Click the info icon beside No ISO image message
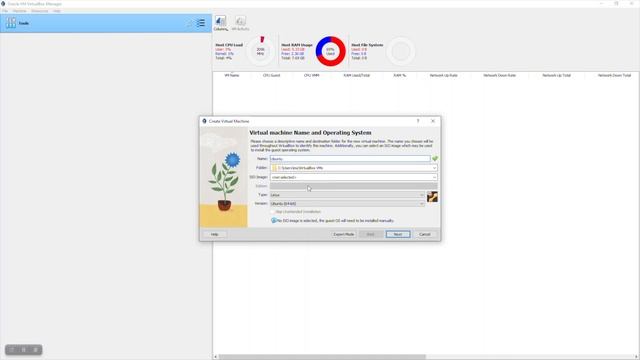The width and height of the screenshot is (640, 360). point(274,220)
